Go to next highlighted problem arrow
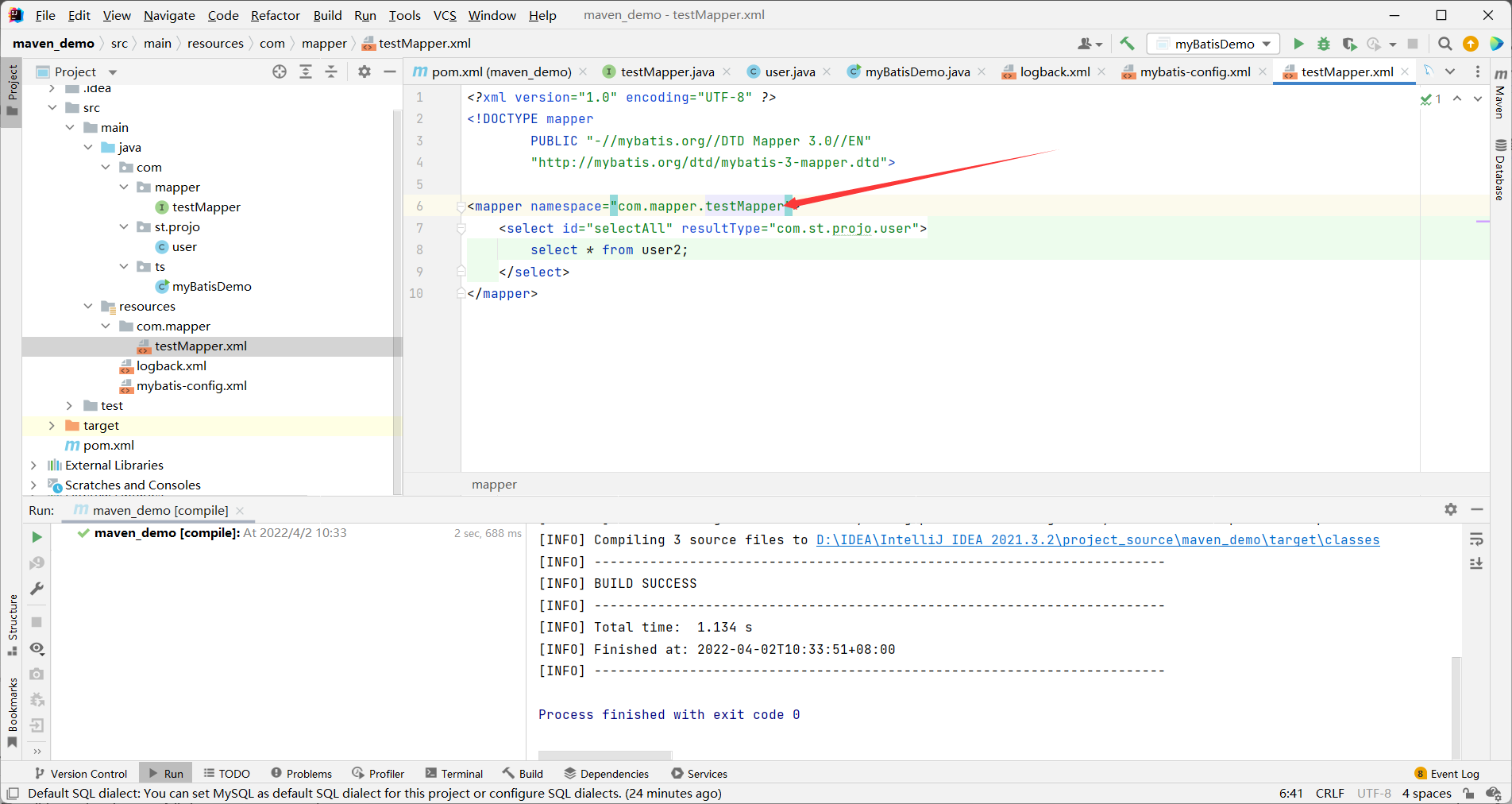Screen dimensions: 1512x804 pyautogui.click(x=1478, y=99)
